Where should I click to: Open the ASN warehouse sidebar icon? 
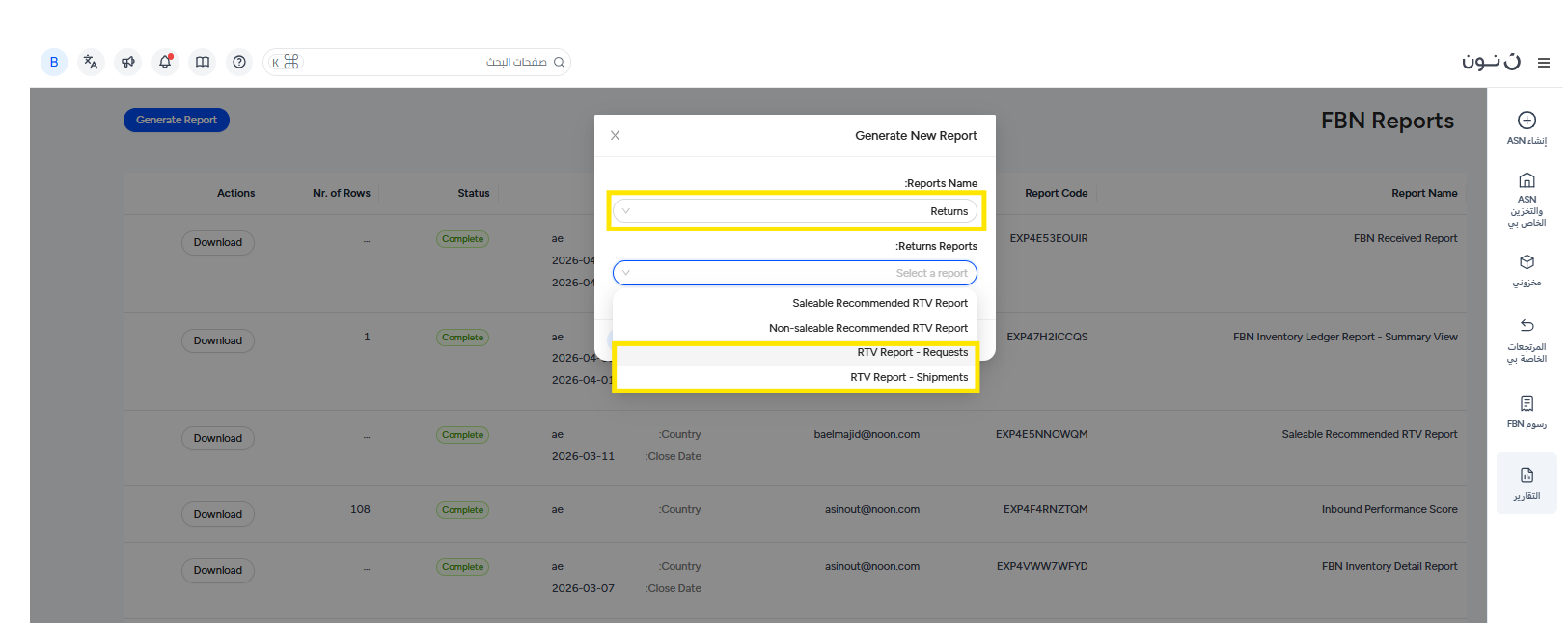1527,180
